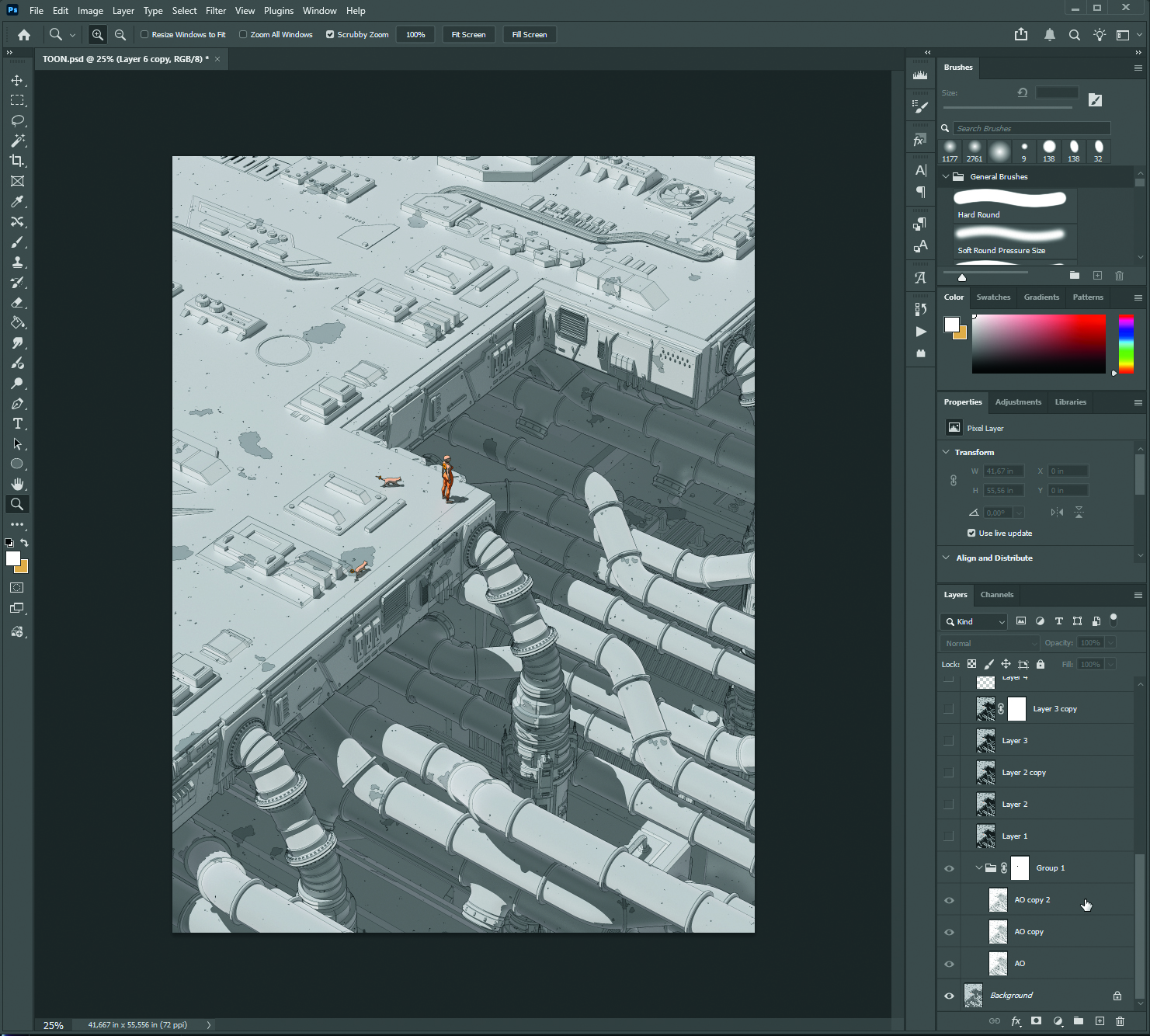
Task: Add a layer mask icon
Action: (1036, 1021)
